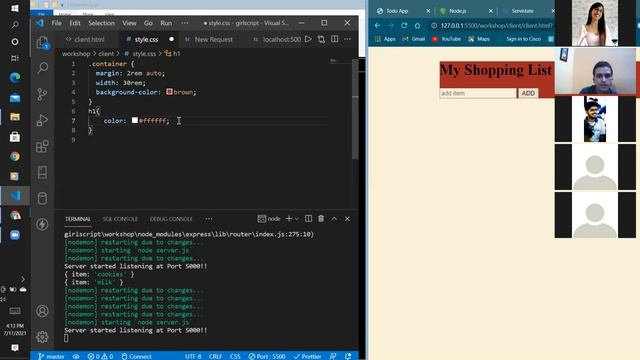
Task: Open Microsoft Edge from the taskbar
Action: click(x=15, y=78)
